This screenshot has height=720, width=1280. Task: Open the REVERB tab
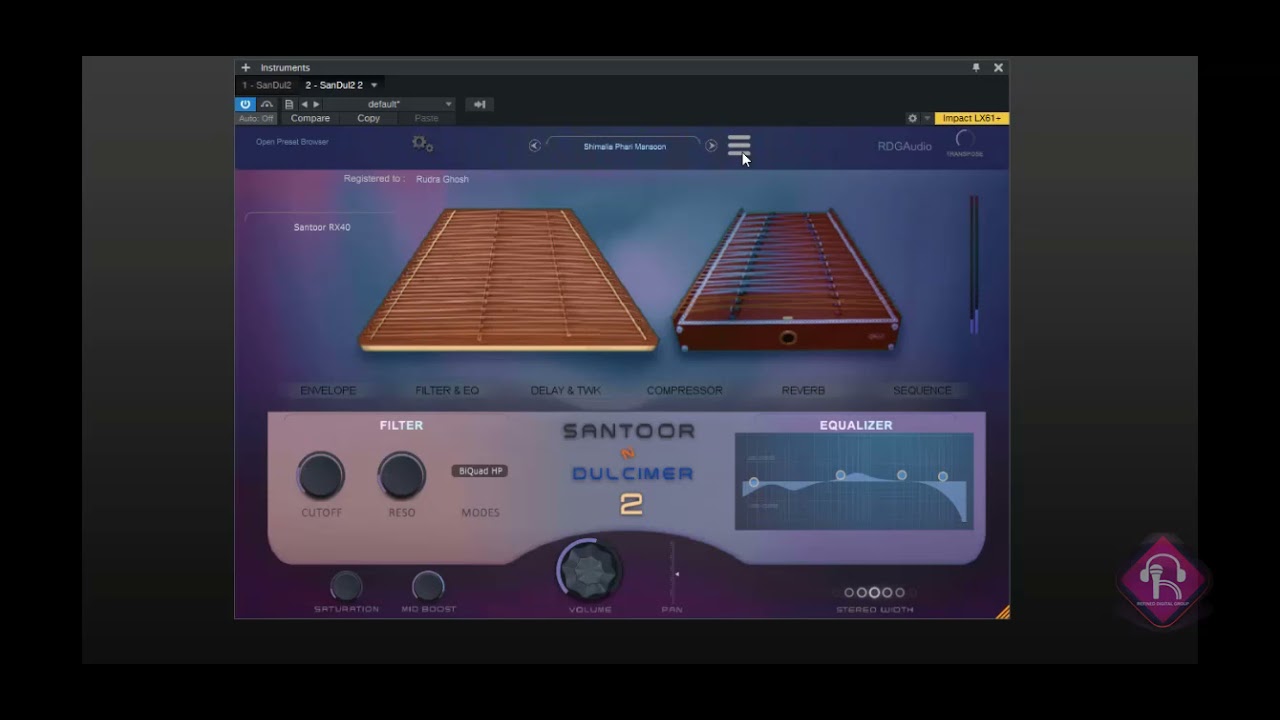(x=803, y=390)
